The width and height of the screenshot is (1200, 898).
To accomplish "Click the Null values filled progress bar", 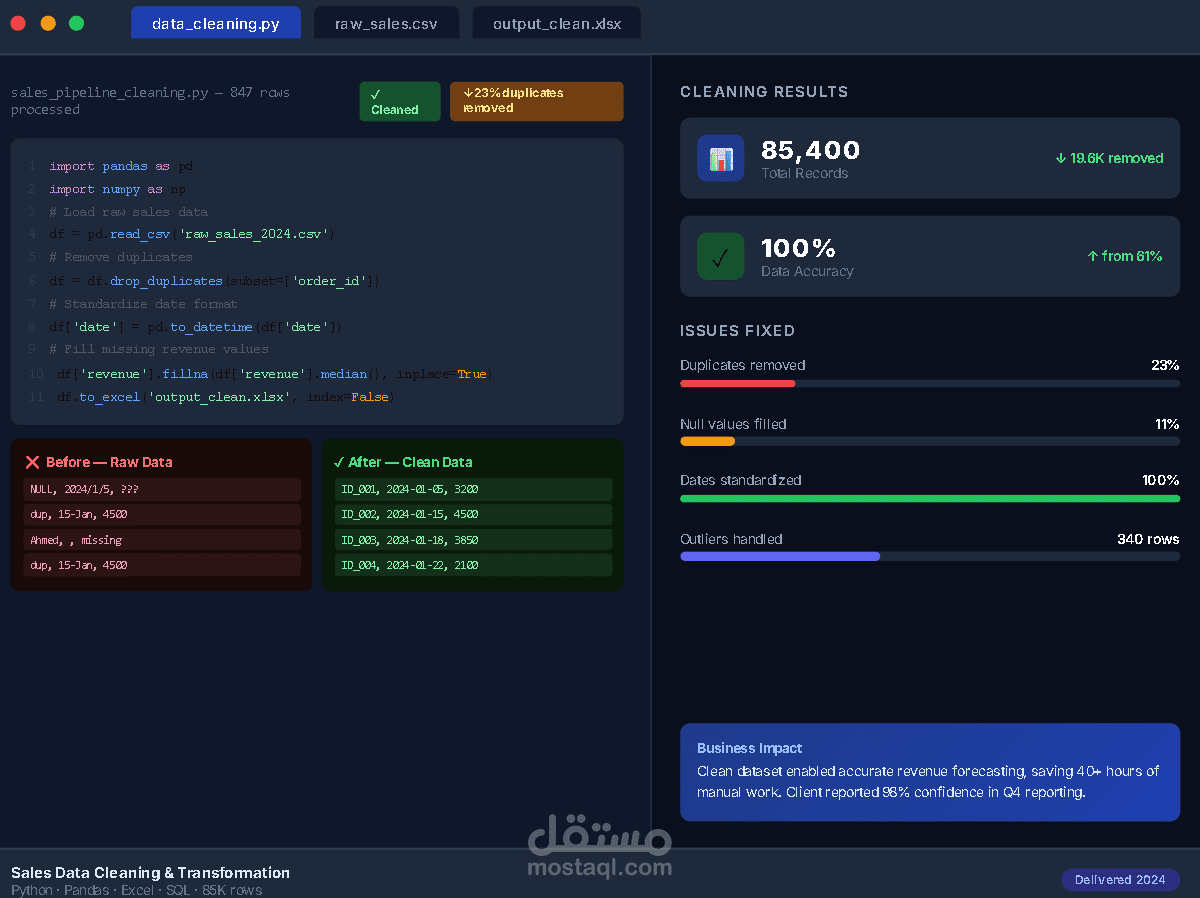I will point(930,441).
